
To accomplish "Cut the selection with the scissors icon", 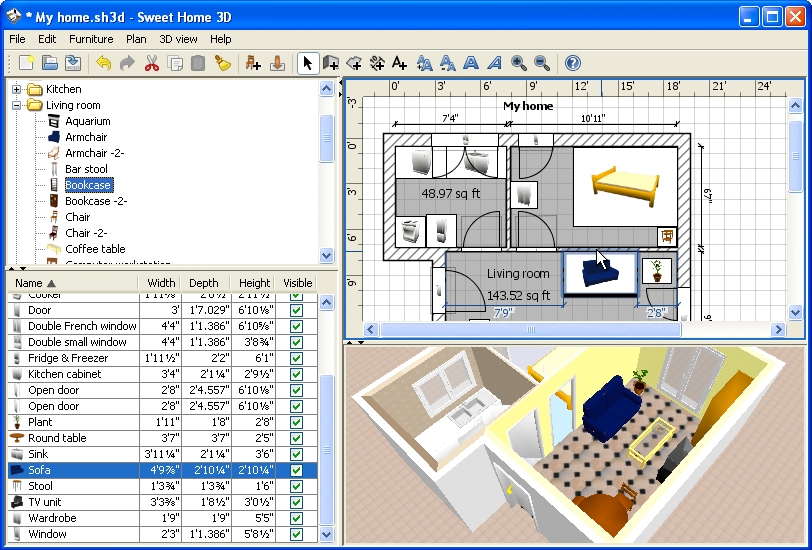I will pyautogui.click(x=152, y=63).
